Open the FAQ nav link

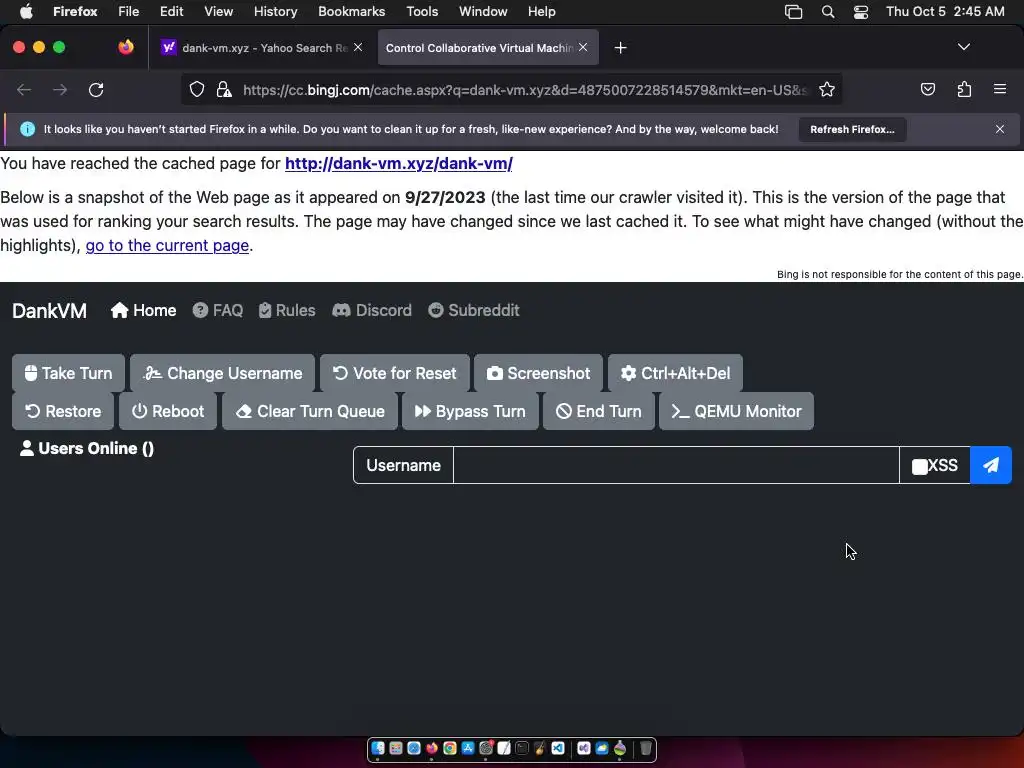[217, 310]
